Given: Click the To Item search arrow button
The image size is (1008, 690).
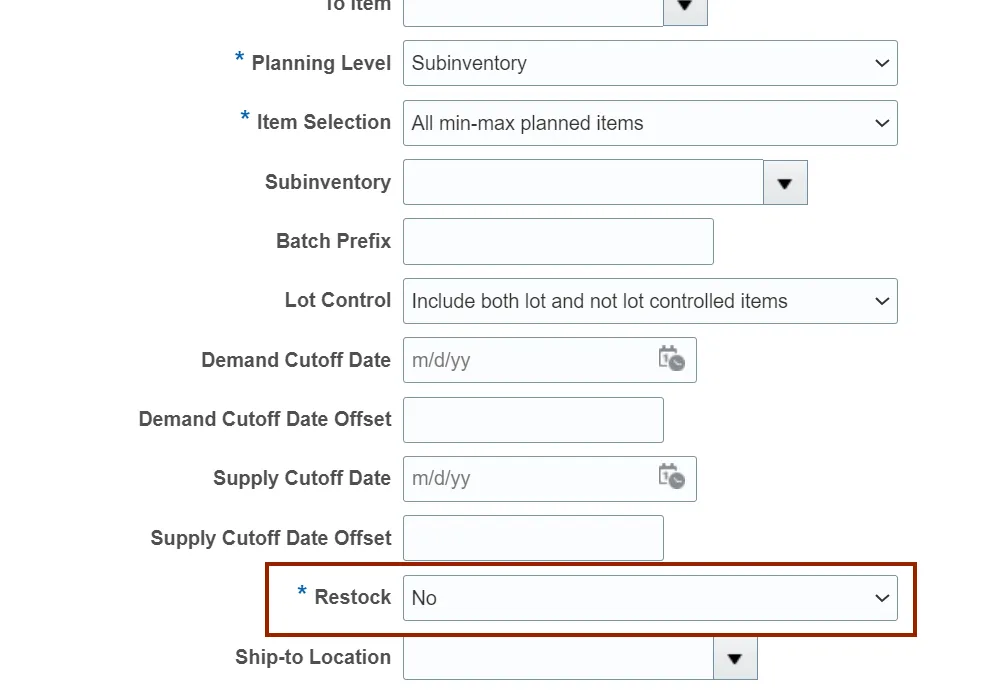Looking at the screenshot, I should (x=685, y=8).
